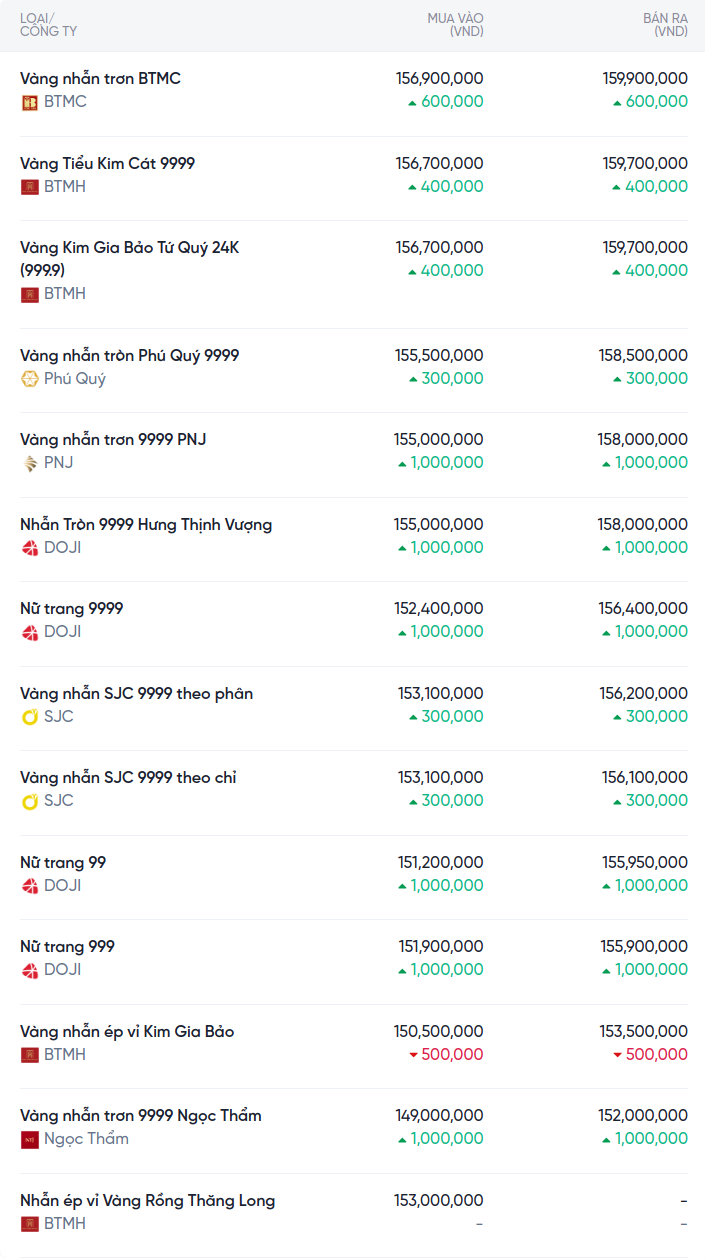Click the Mua vào (VND) column header

[455, 25]
